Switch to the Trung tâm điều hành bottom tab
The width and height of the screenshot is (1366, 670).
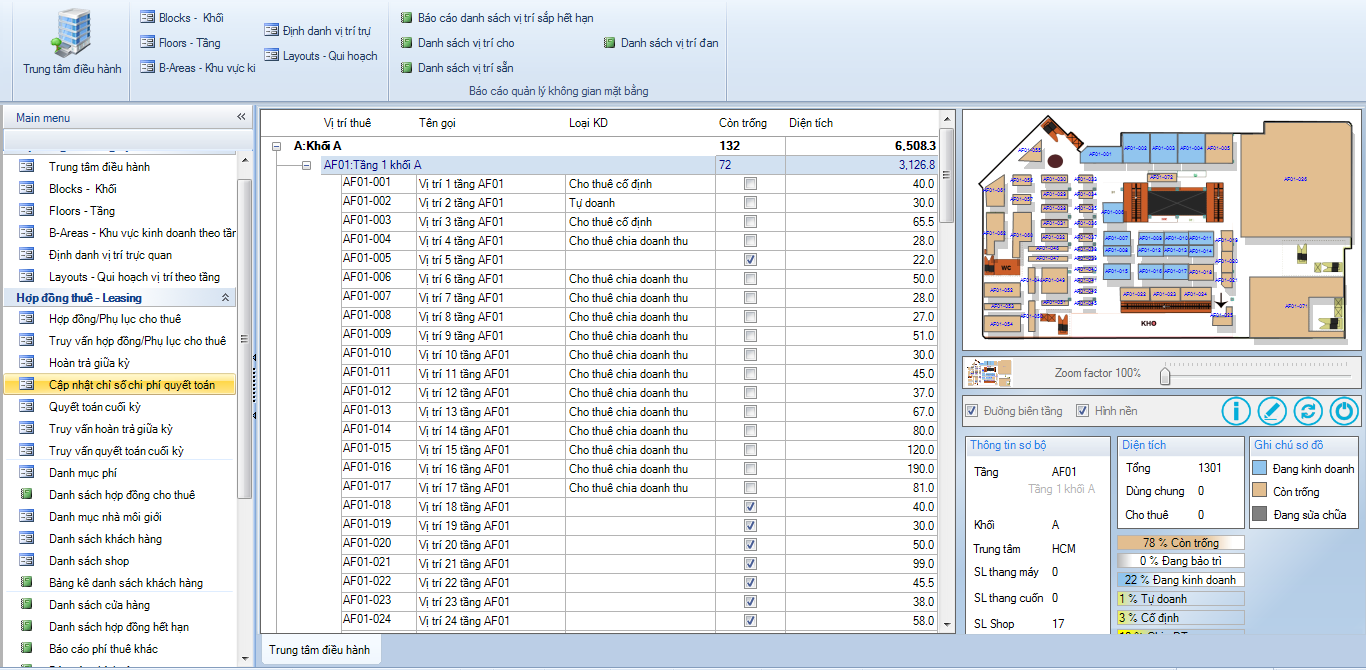(319, 650)
